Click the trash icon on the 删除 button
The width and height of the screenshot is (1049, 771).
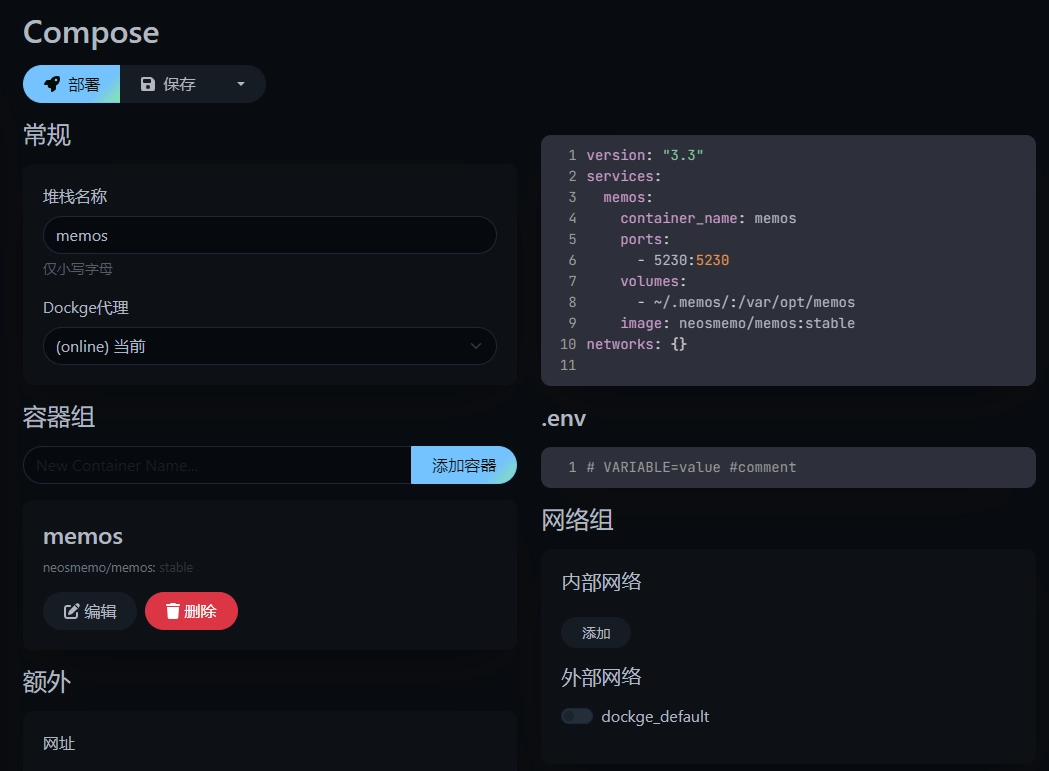(x=173, y=611)
